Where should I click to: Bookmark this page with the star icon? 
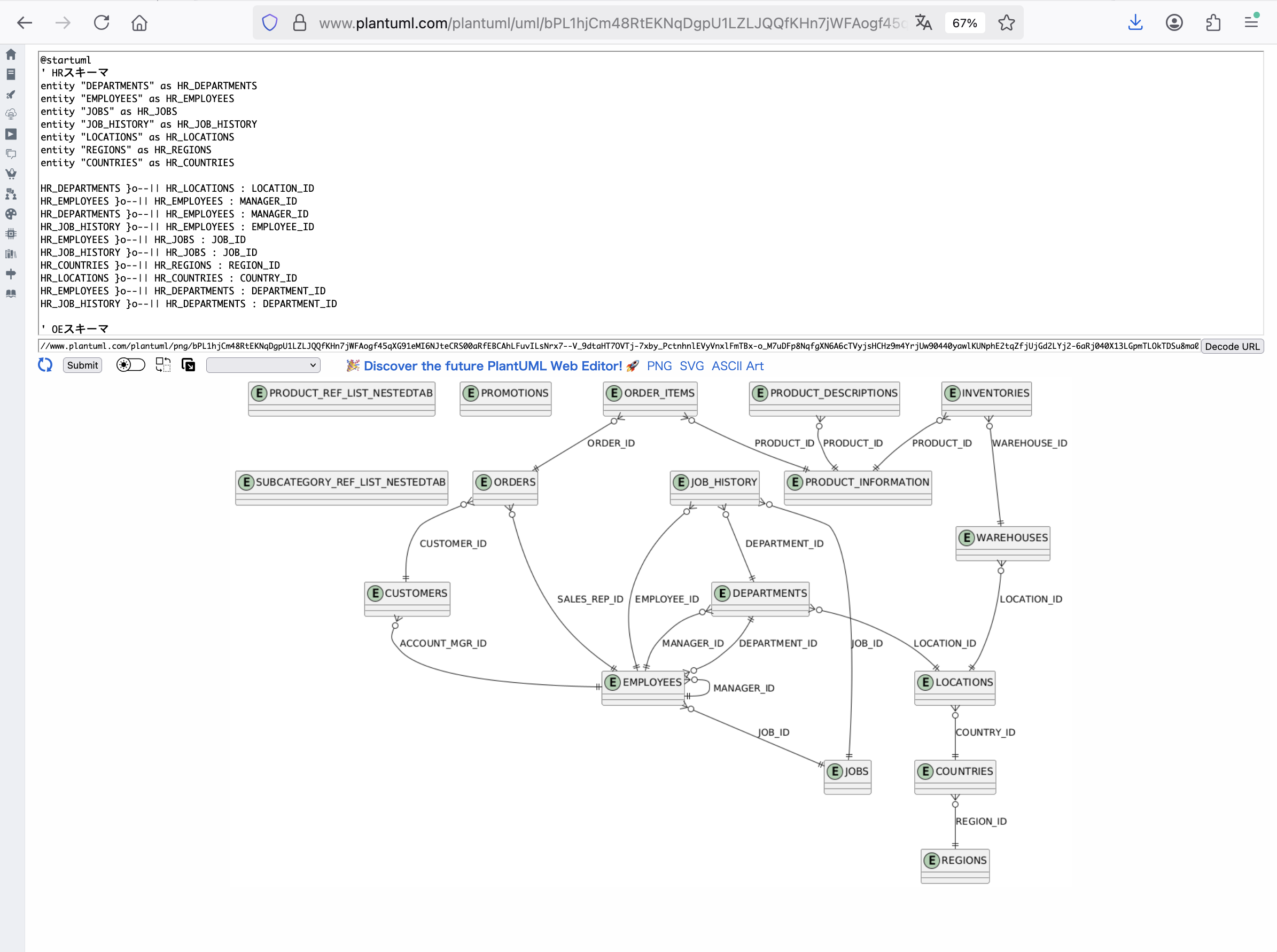[1006, 23]
